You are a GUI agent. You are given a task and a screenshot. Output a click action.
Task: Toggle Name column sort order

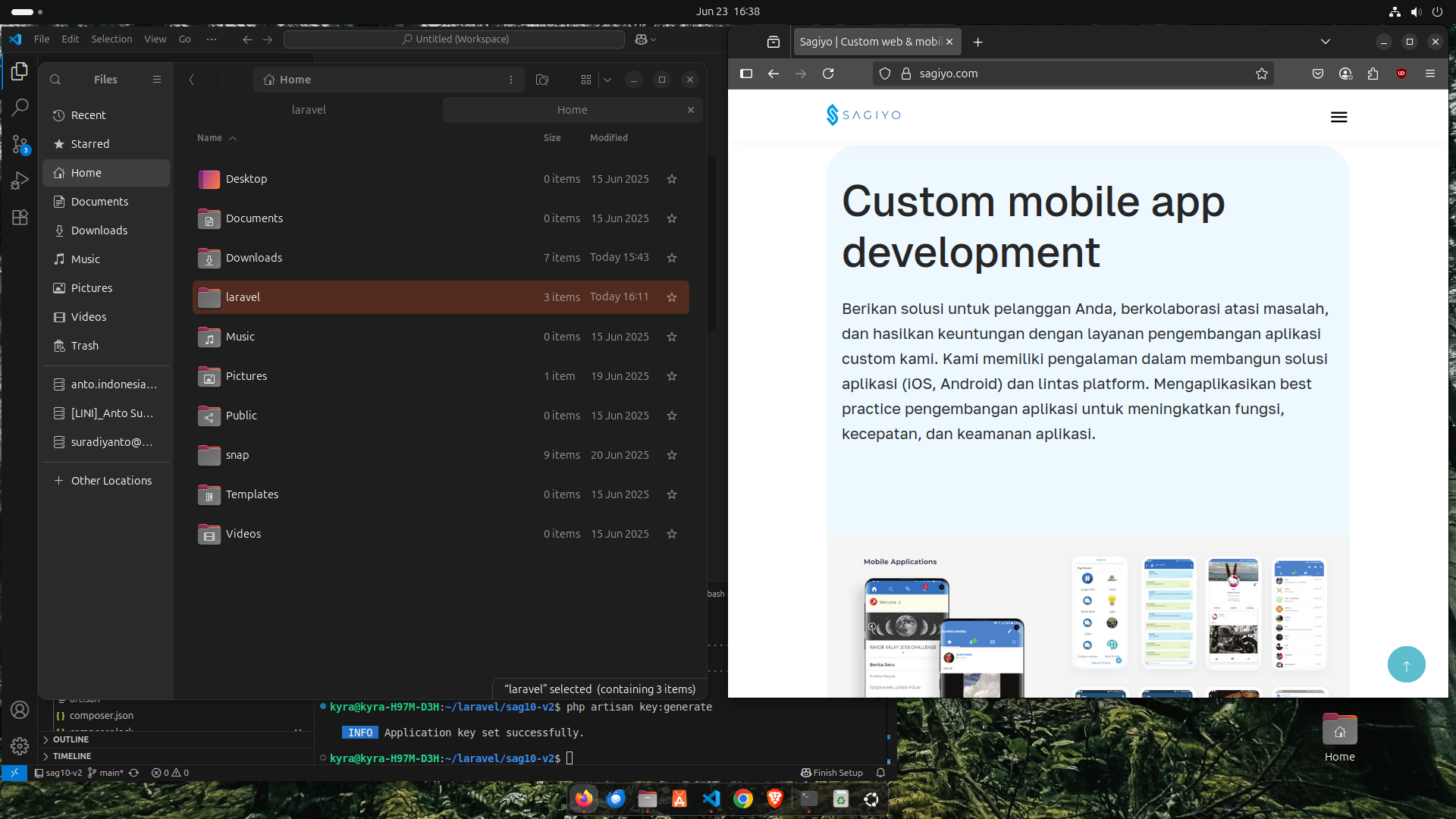[217, 138]
